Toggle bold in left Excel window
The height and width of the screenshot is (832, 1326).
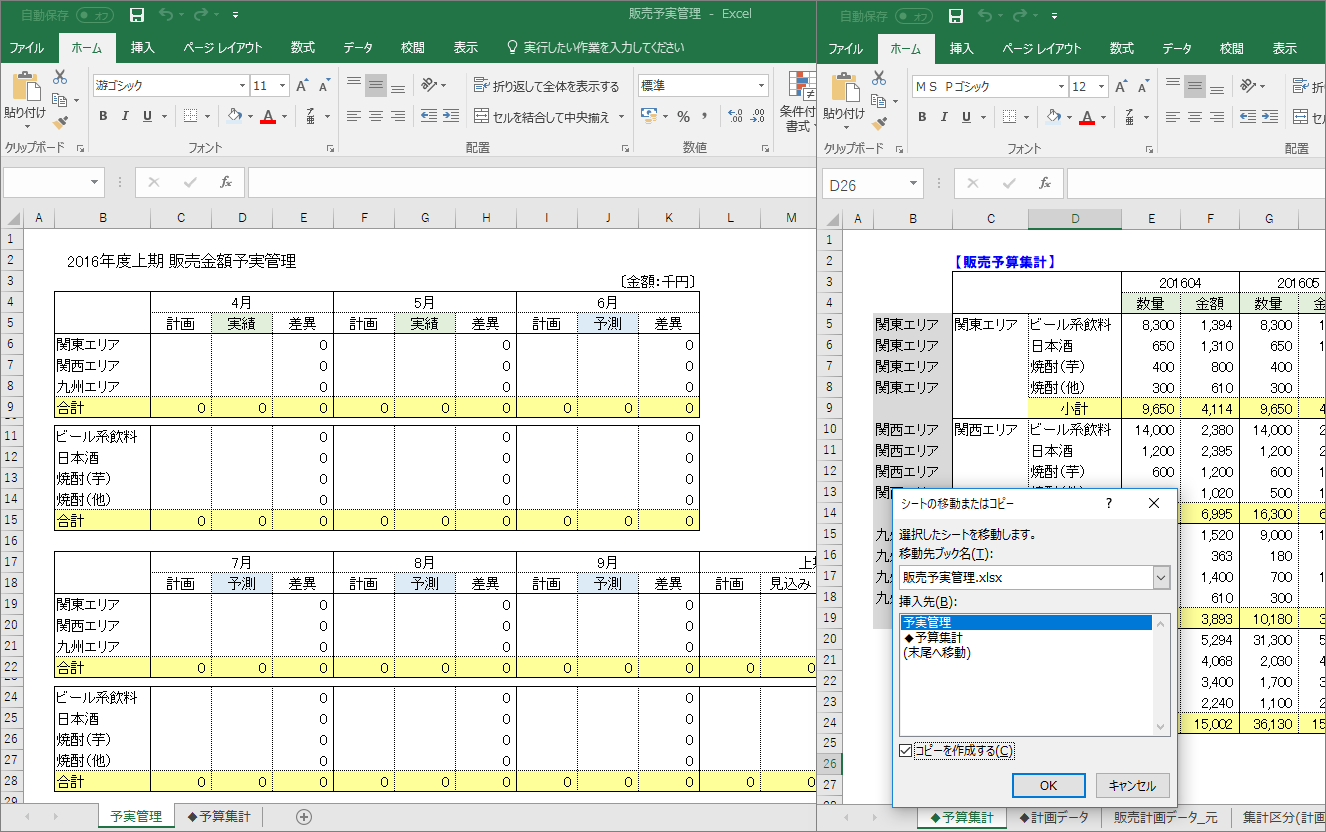click(103, 116)
